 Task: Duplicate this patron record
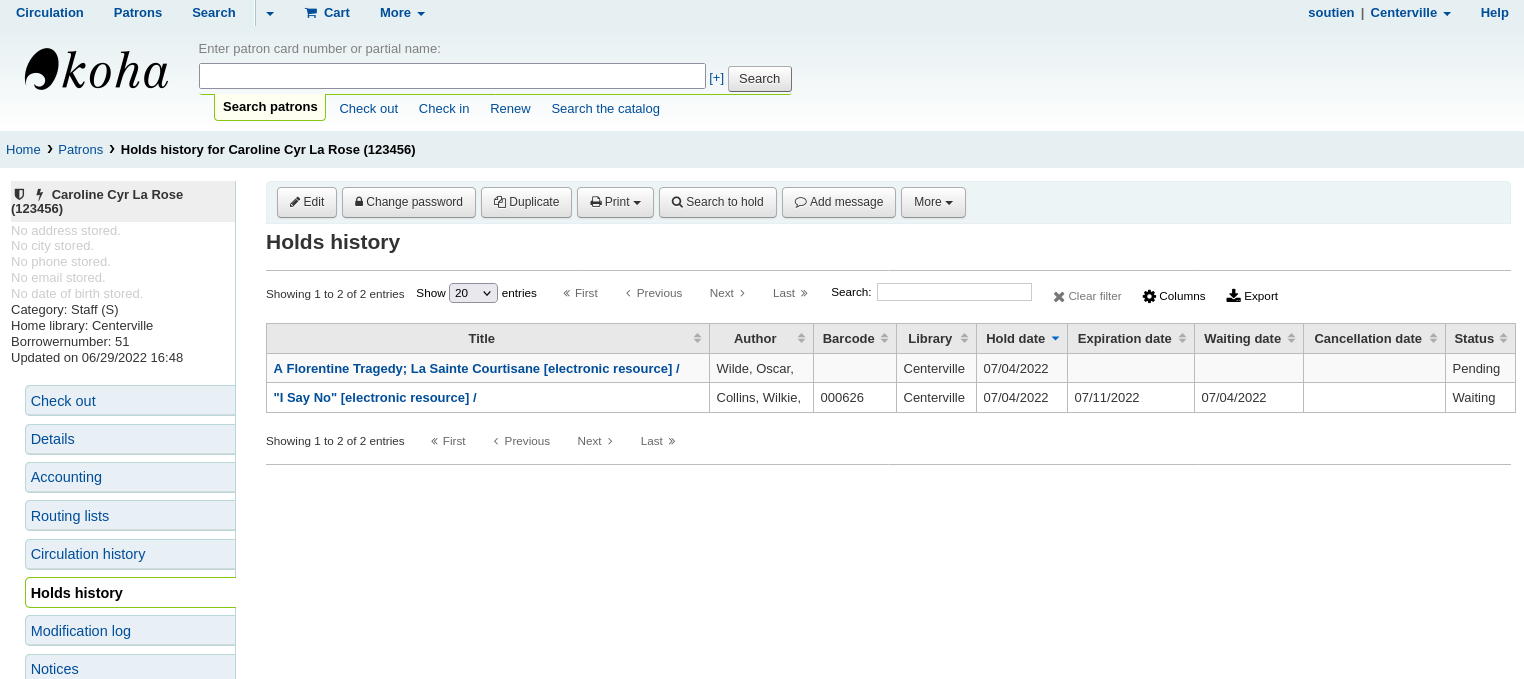526,202
